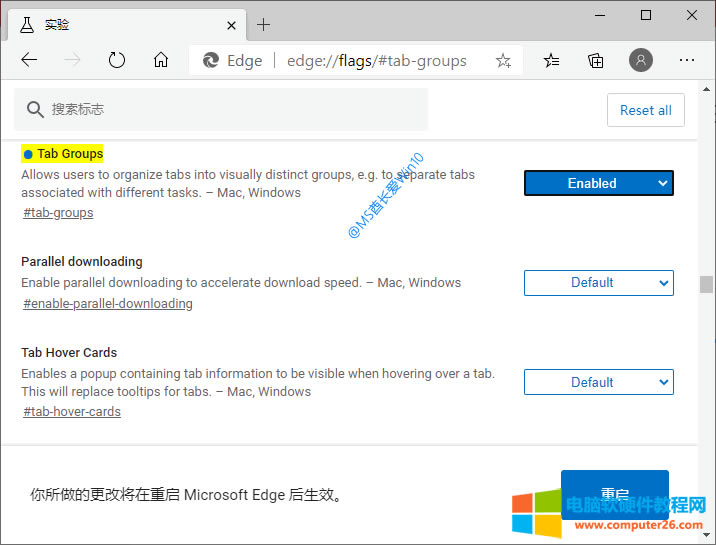Screen dimensions: 716x545
Task: Add this page to favorites star
Action: [503, 60]
